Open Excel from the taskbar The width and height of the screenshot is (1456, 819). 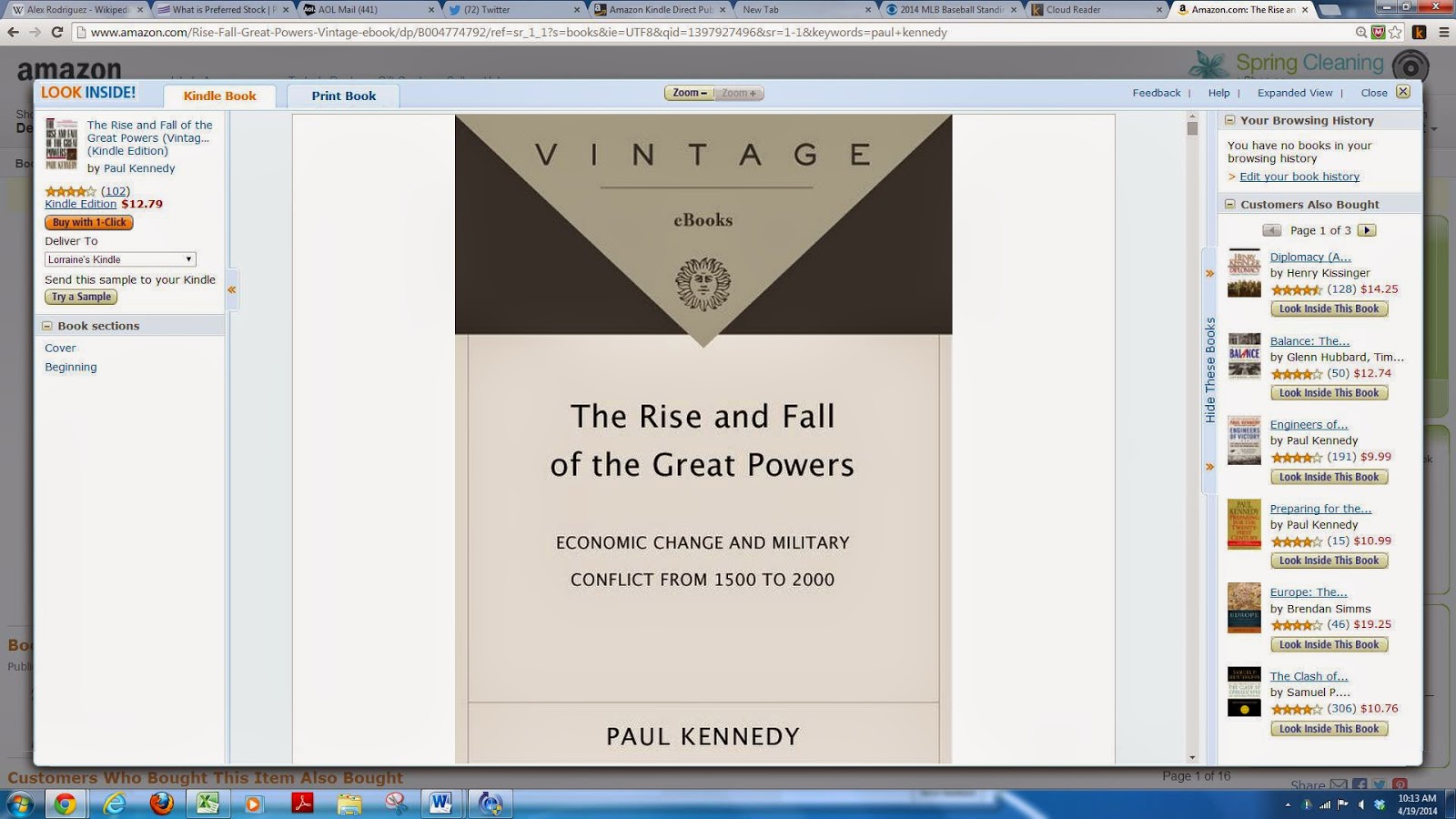[x=208, y=804]
